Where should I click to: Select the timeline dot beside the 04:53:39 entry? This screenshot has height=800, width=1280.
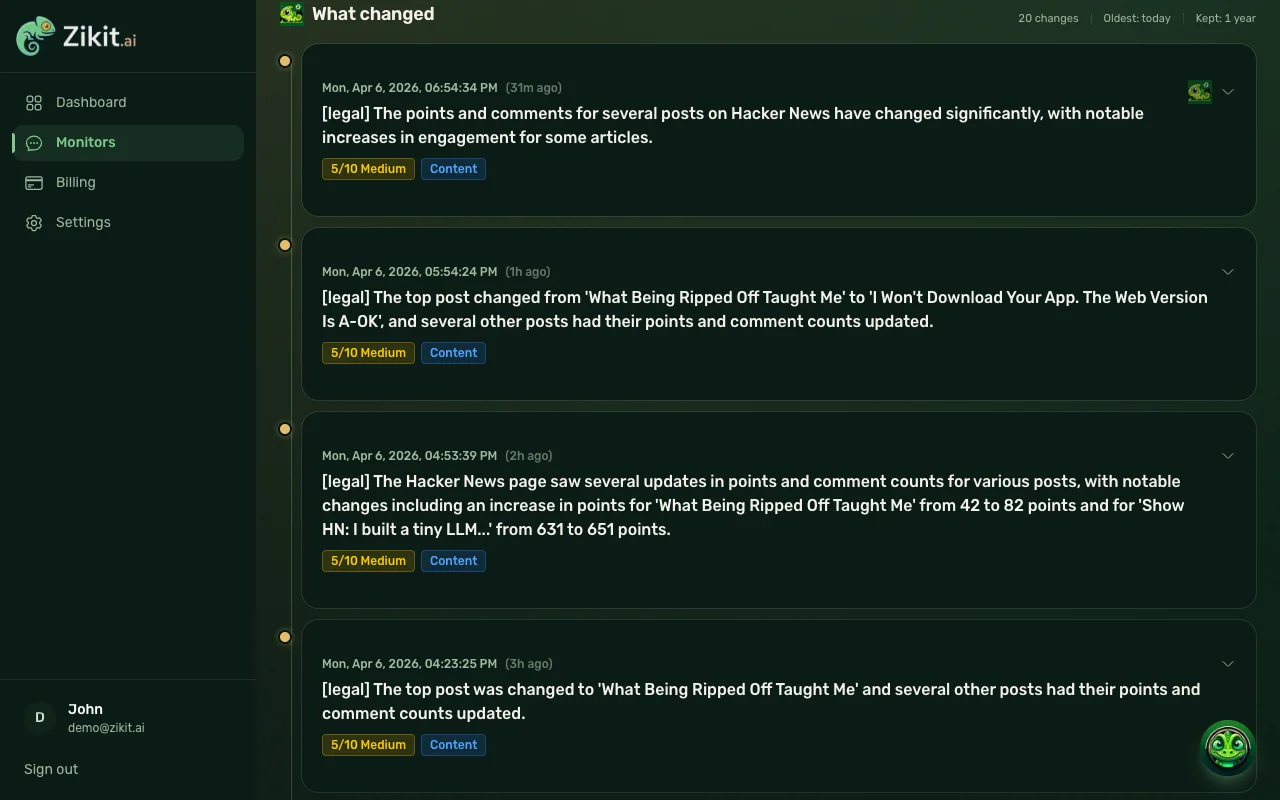tap(285, 429)
